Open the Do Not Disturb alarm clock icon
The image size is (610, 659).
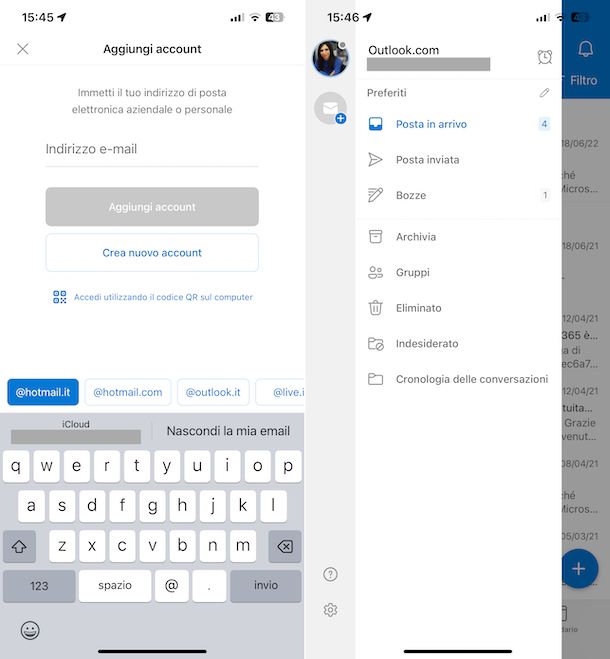tap(544, 57)
